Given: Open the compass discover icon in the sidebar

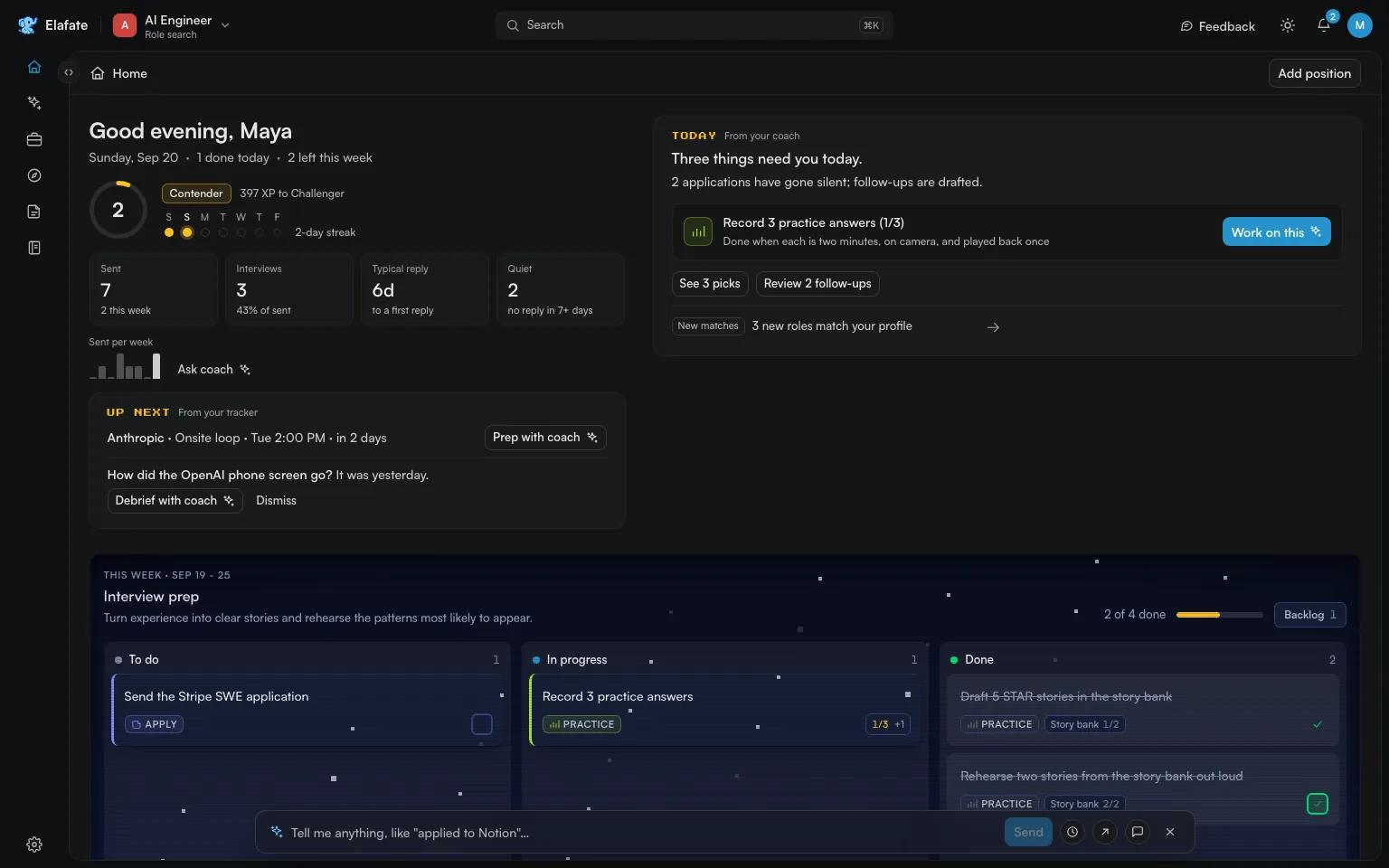Looking at the screenshot, I should pos(34,175).
